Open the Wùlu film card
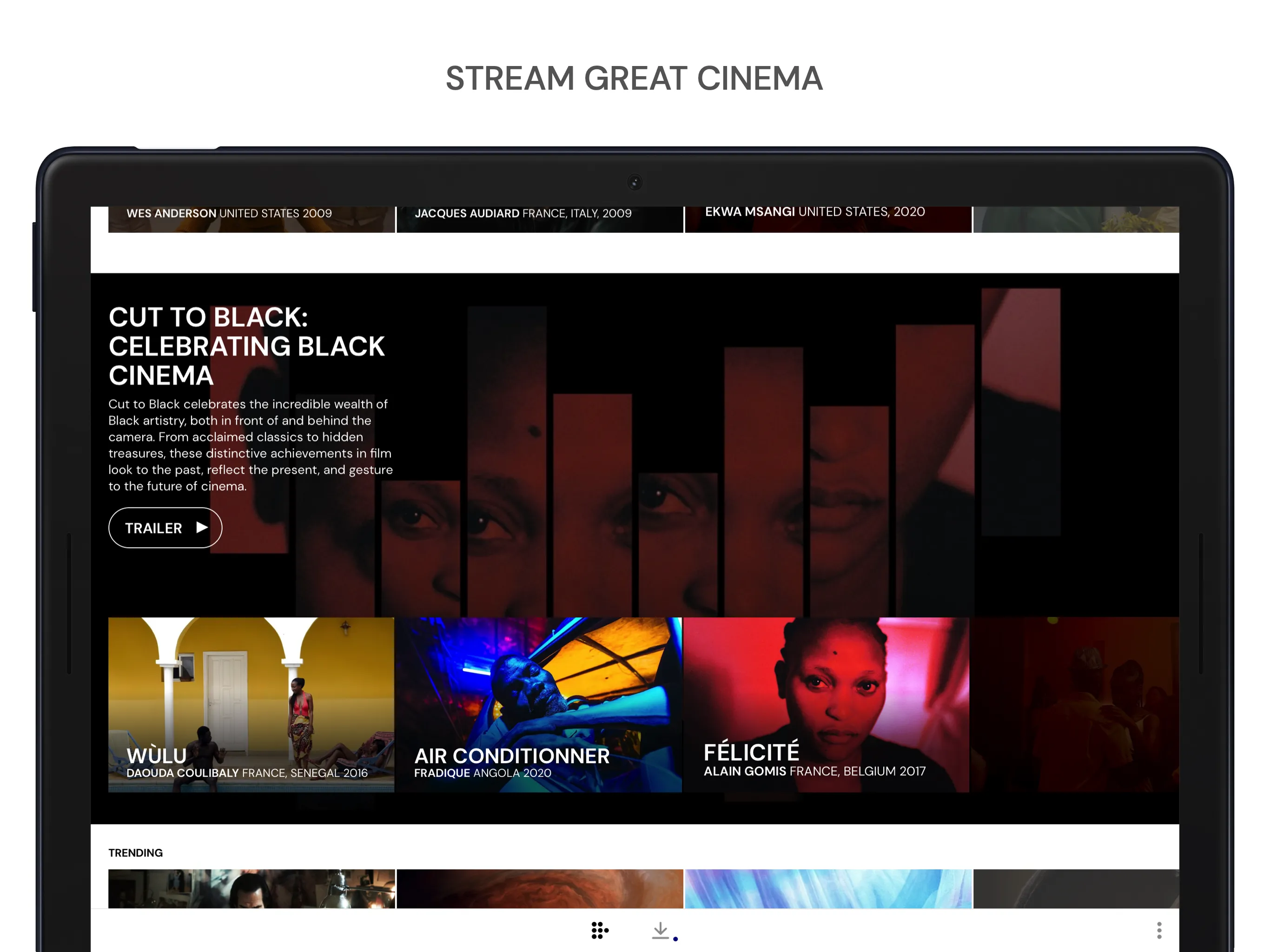Viewport: 1270px width, 952px height. (x=251, y=705)
